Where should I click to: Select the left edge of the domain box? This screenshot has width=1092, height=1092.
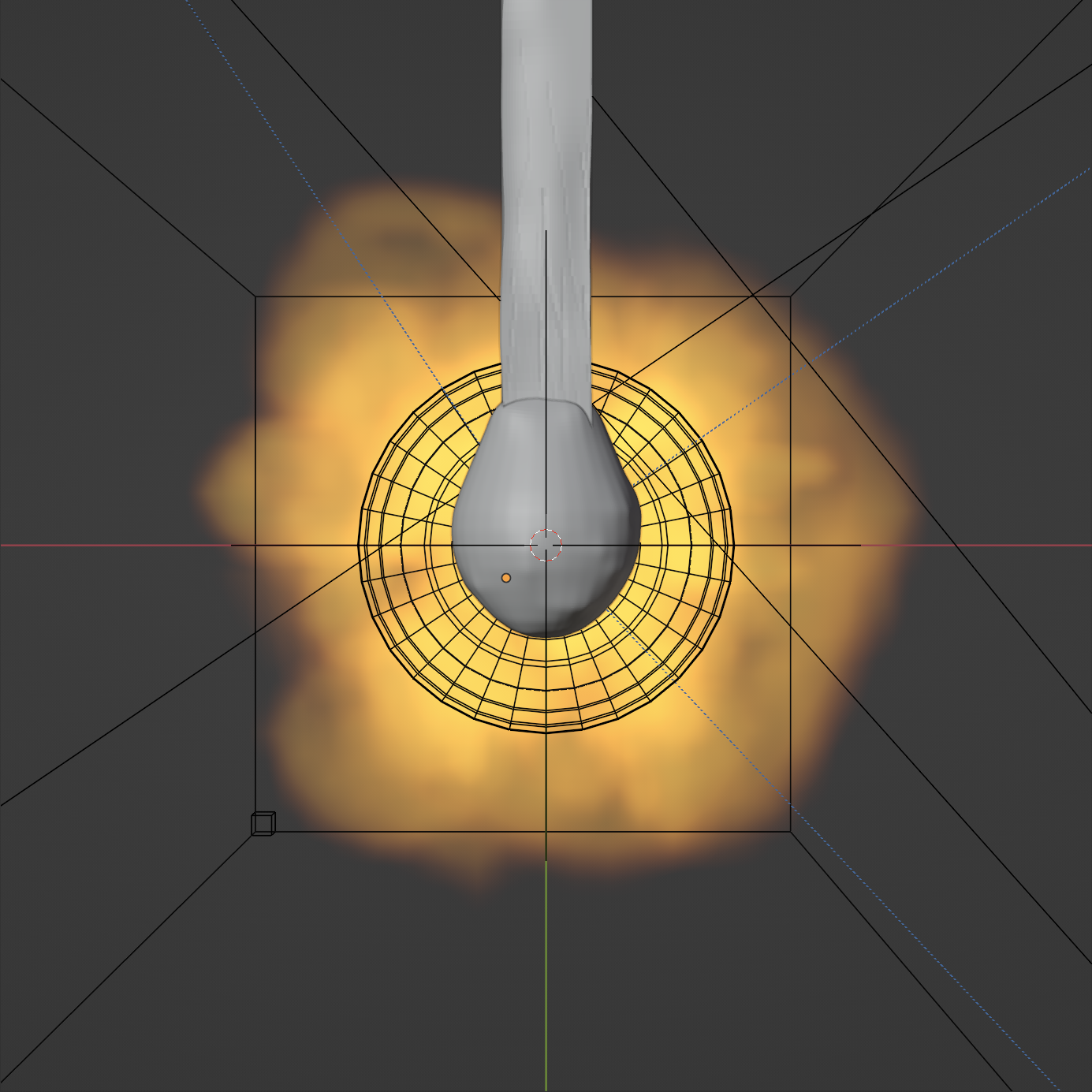pos(255,631)
